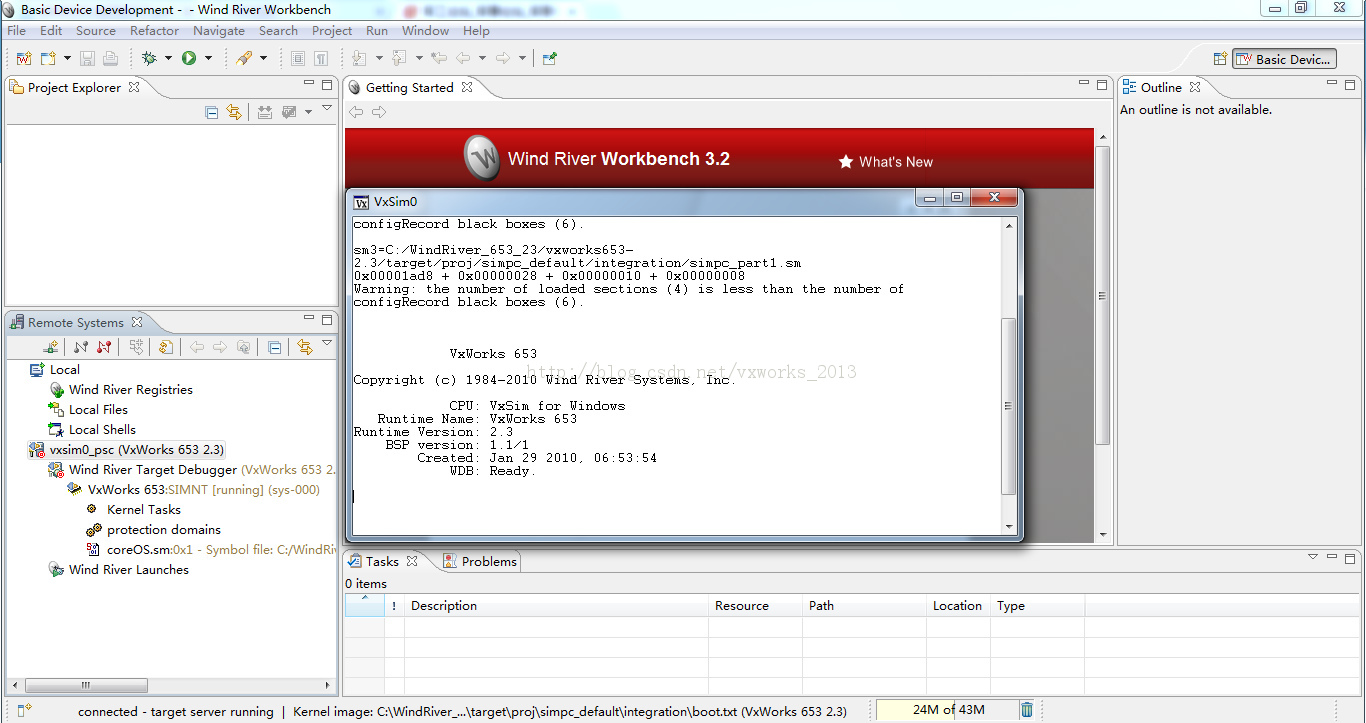Toggle block selection mode toolbar button
The image size is (1366, 723).
(x=298, y=58)
